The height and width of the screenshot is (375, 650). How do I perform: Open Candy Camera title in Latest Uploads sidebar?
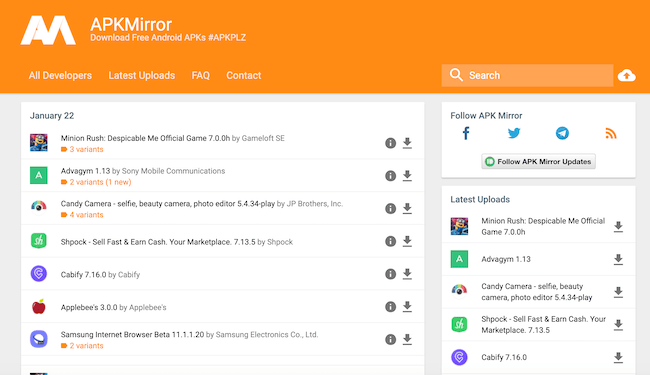pos(537,292)
